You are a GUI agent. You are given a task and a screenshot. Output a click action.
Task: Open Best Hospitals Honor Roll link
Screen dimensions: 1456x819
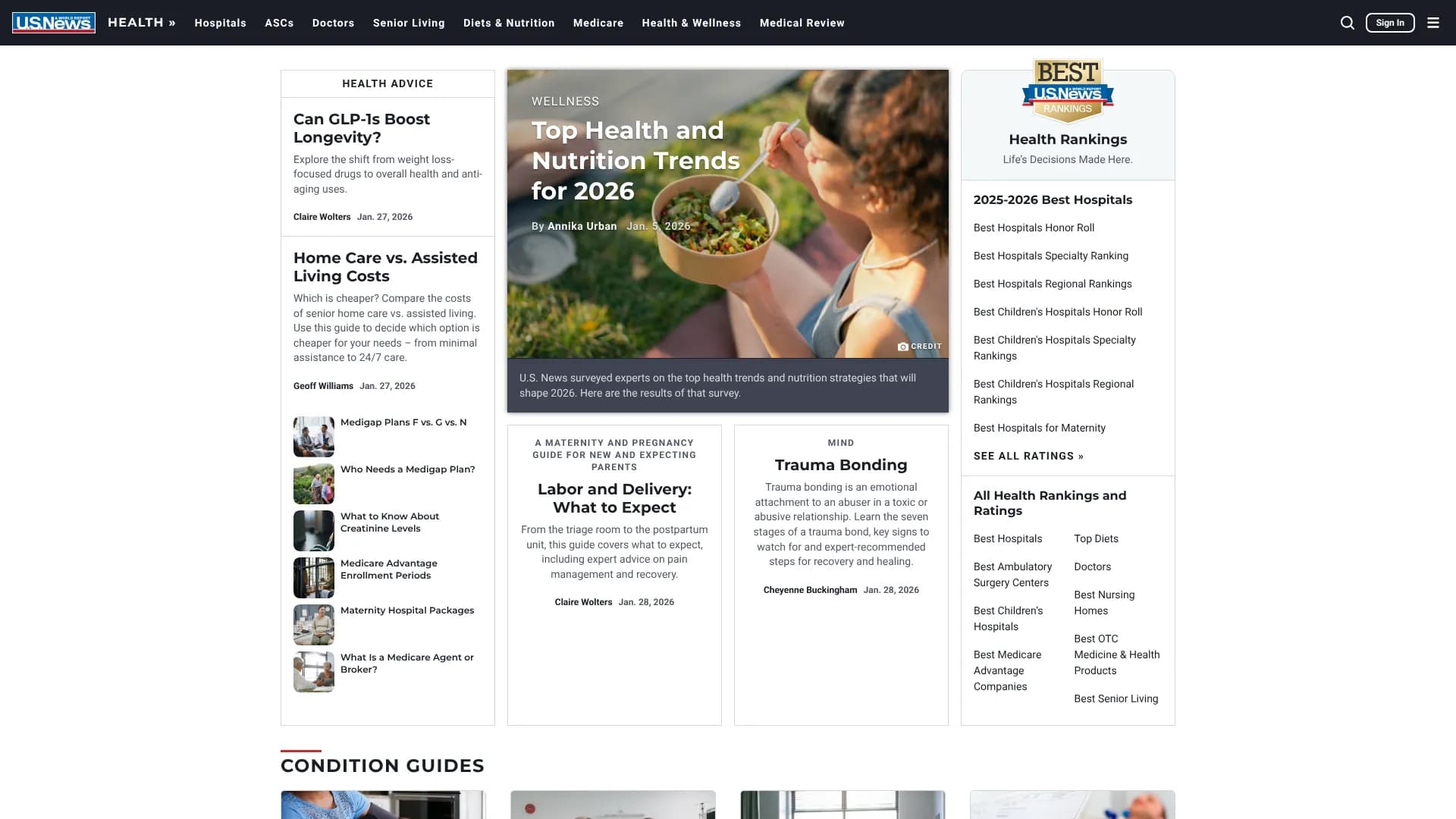(1034, 227)
